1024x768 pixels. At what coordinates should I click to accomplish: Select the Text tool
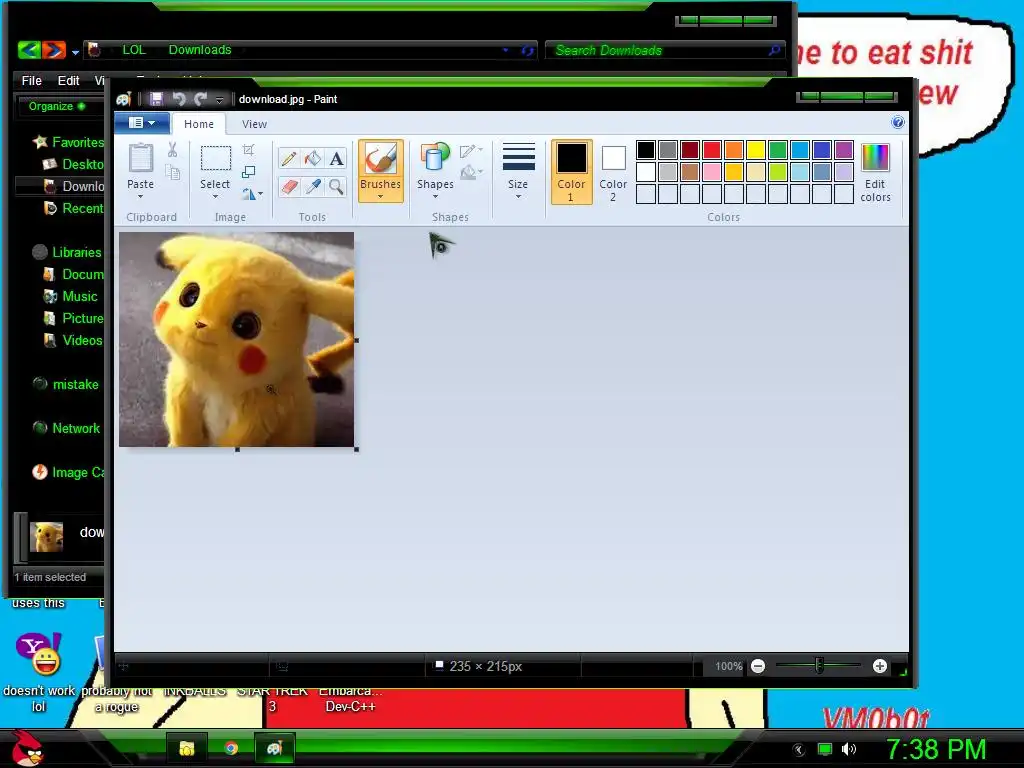click(336, 159)
